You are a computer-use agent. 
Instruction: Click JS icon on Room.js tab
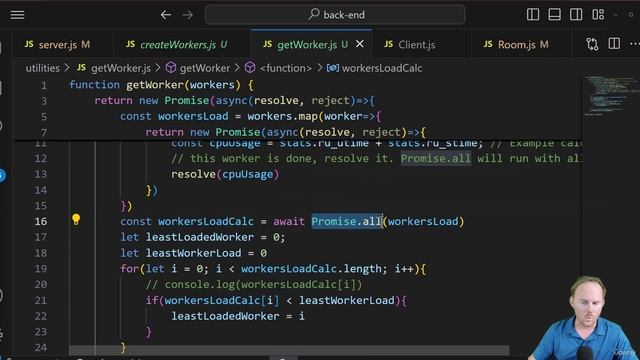tap(488, 44)
